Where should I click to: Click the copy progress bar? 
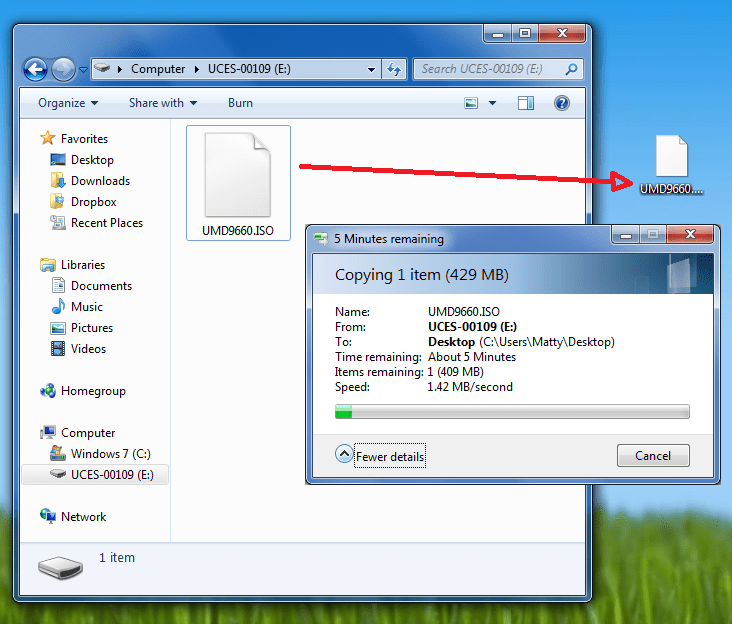tap(512, 412)
